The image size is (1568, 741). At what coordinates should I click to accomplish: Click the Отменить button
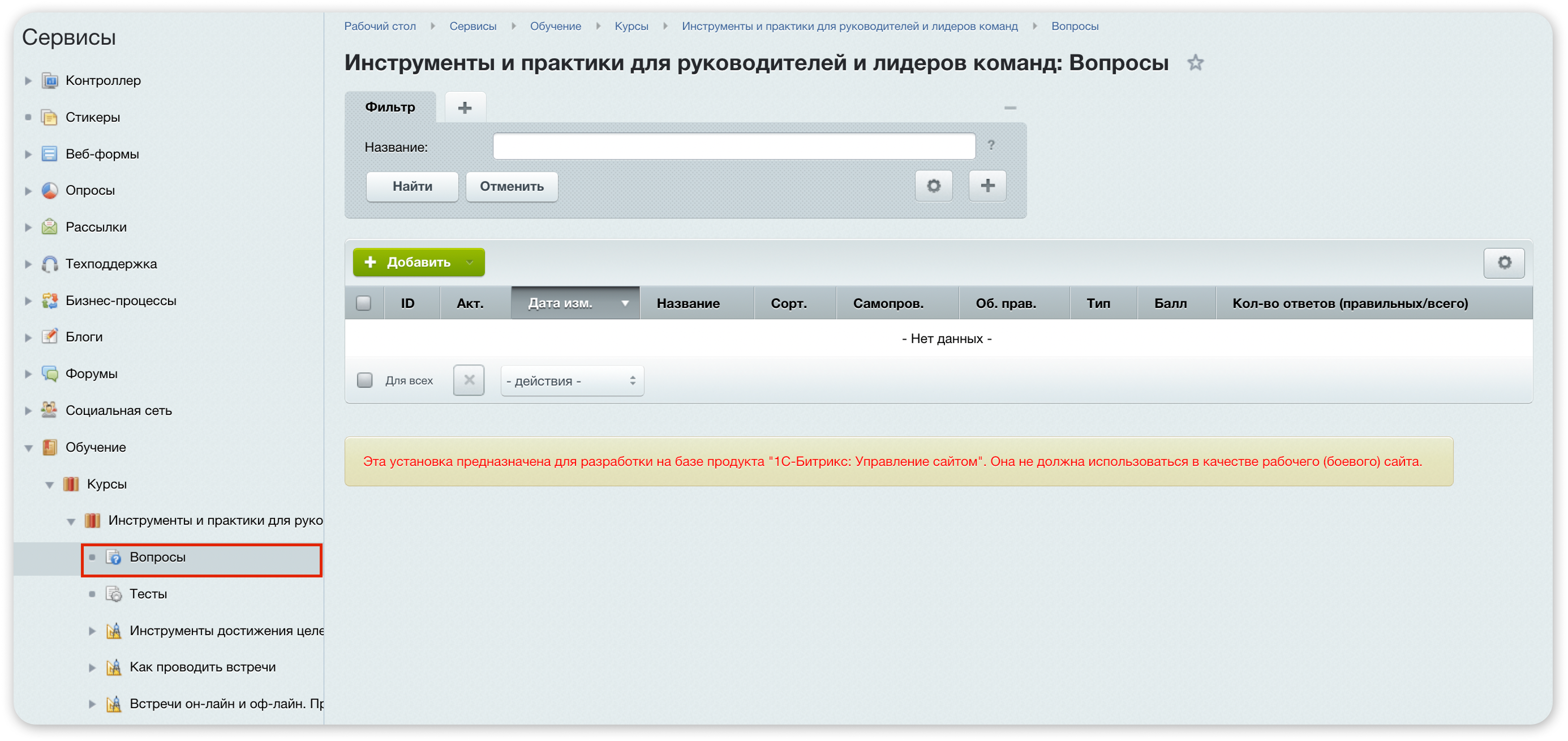(511, 186)
